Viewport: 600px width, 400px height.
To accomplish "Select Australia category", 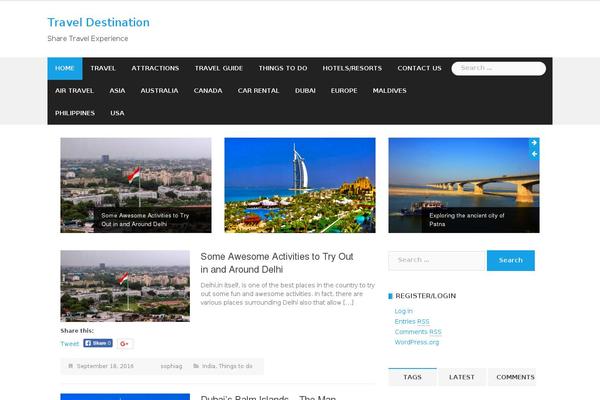I will point(159,91).
